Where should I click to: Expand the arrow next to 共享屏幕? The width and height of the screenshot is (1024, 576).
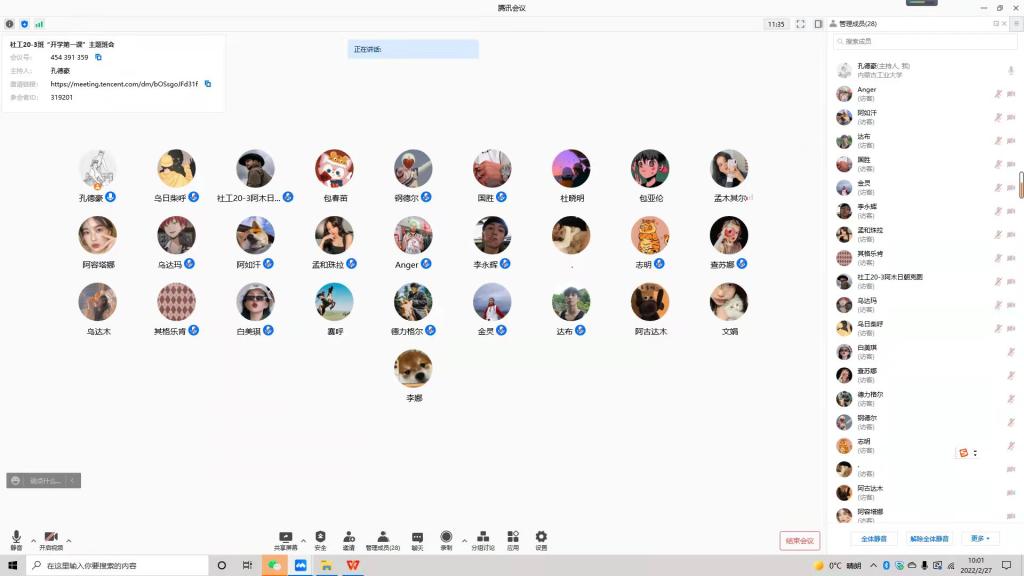[x=303, y=541]
